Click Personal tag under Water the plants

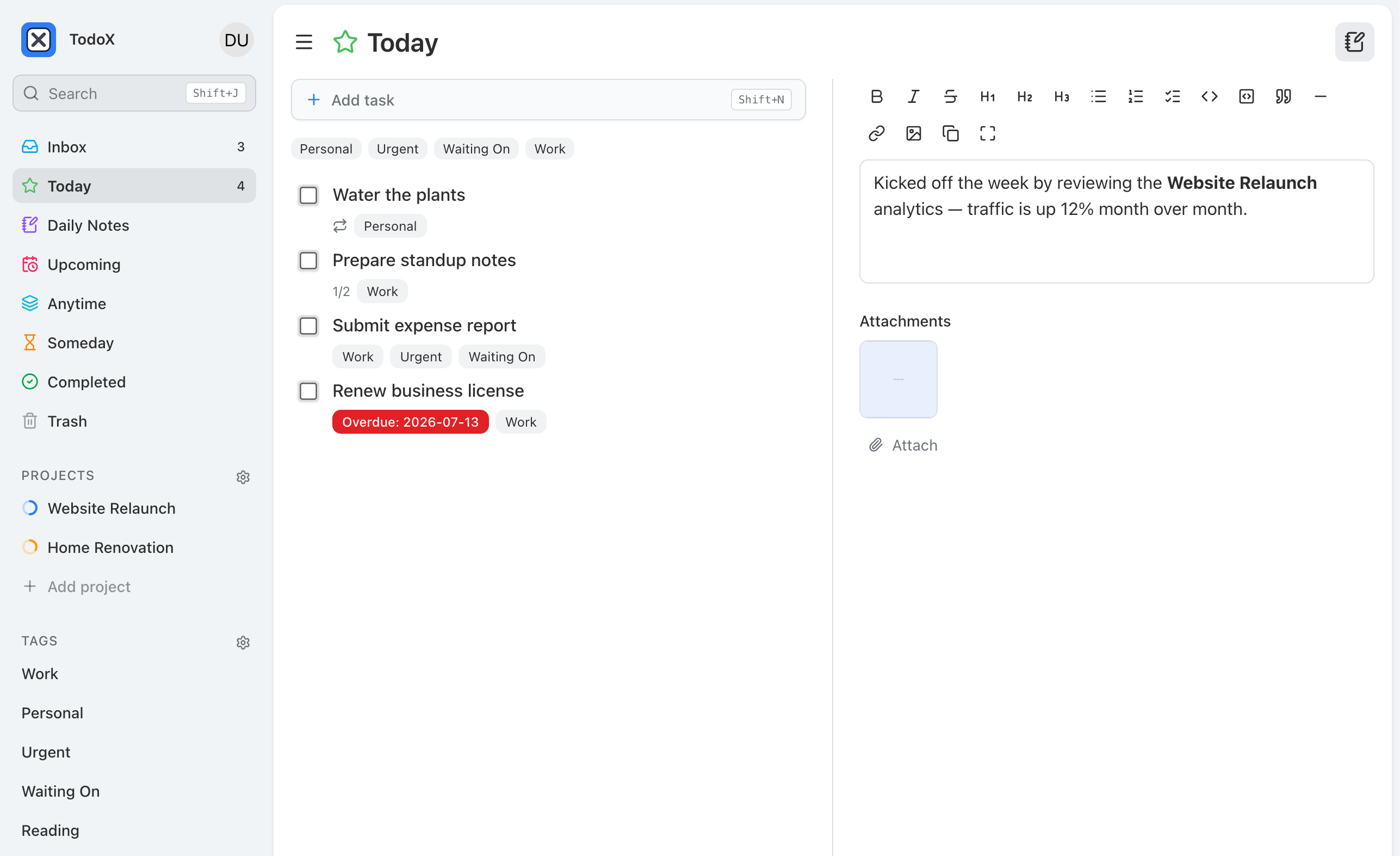[391, 226]
